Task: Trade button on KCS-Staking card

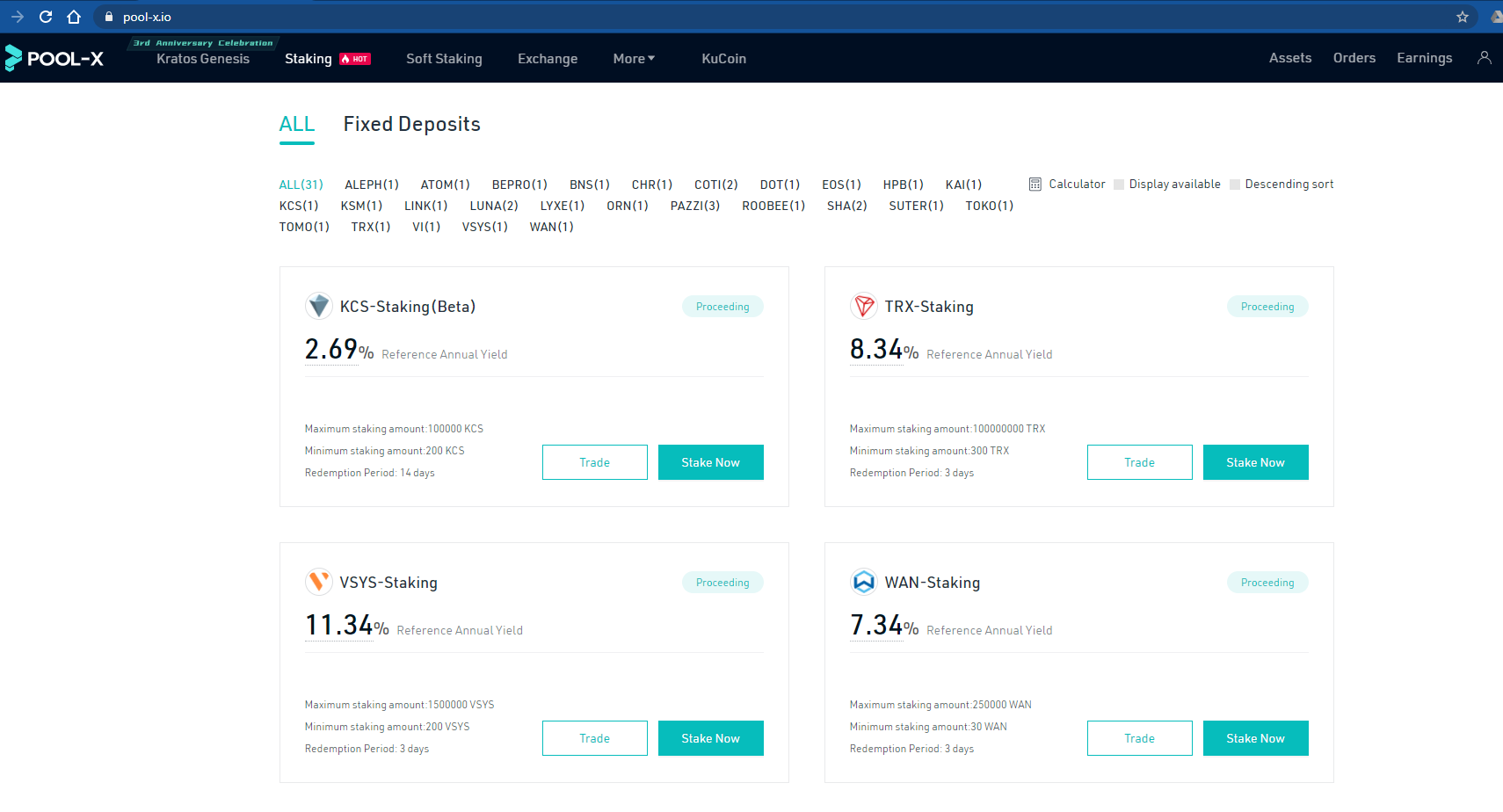Action: pyautogui.click(x=595, y=462)
